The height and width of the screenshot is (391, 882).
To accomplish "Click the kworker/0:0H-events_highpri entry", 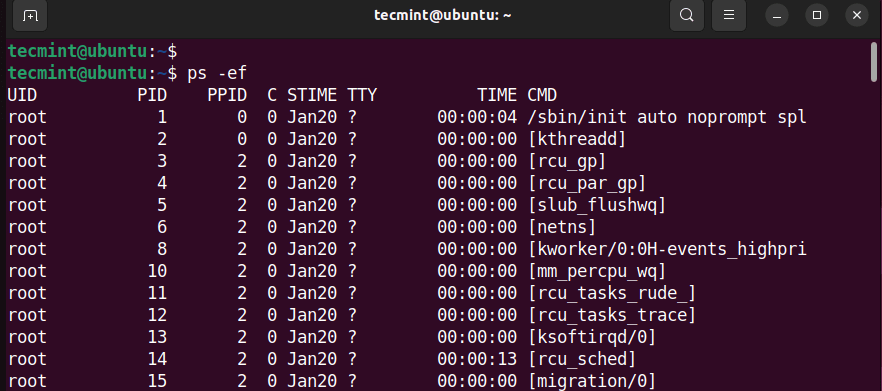I will [668, 249].
